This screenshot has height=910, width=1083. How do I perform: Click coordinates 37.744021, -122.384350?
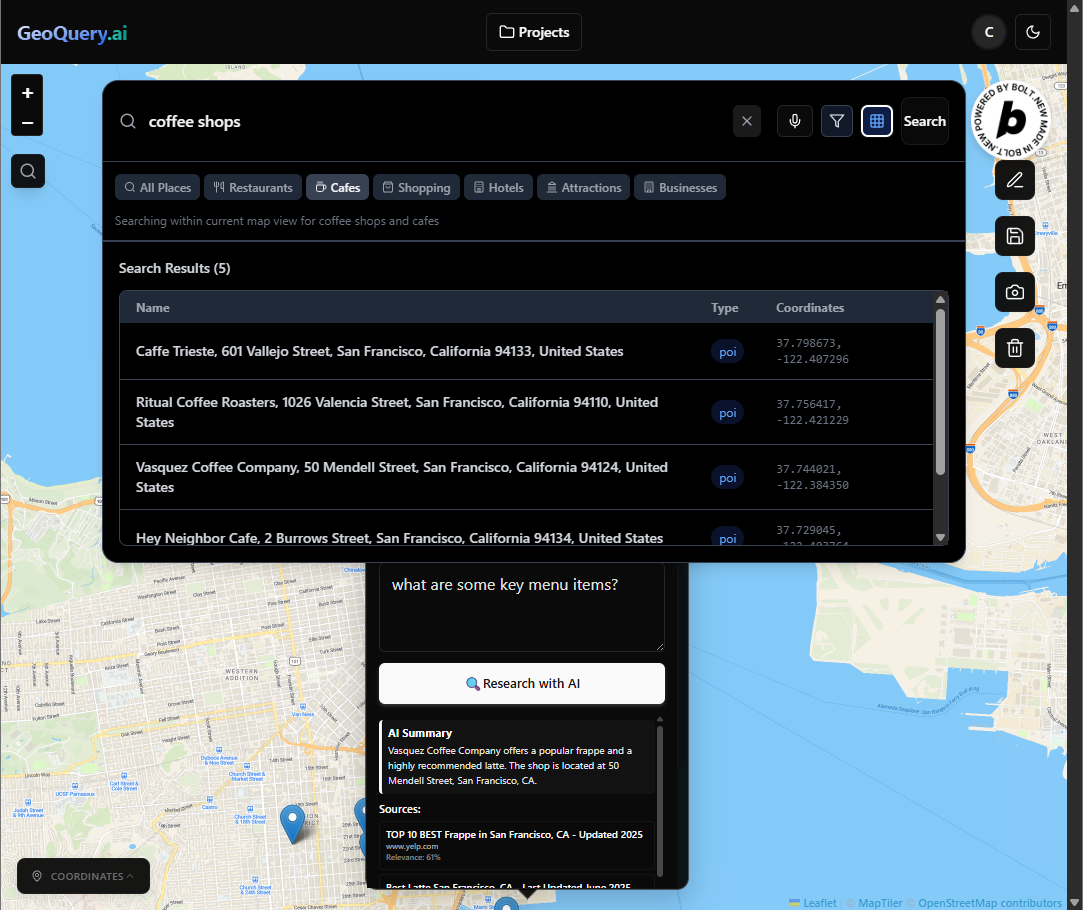pos(812,477)
